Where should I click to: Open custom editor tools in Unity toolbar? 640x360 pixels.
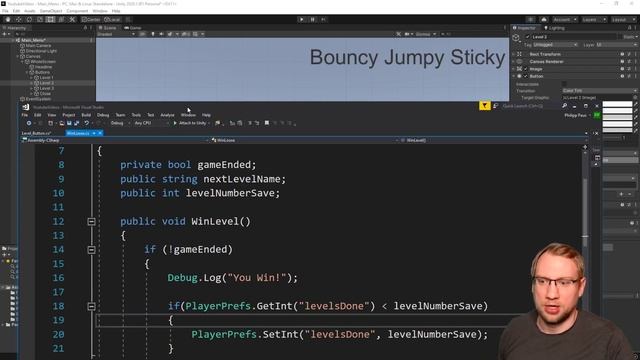point(72,20)
